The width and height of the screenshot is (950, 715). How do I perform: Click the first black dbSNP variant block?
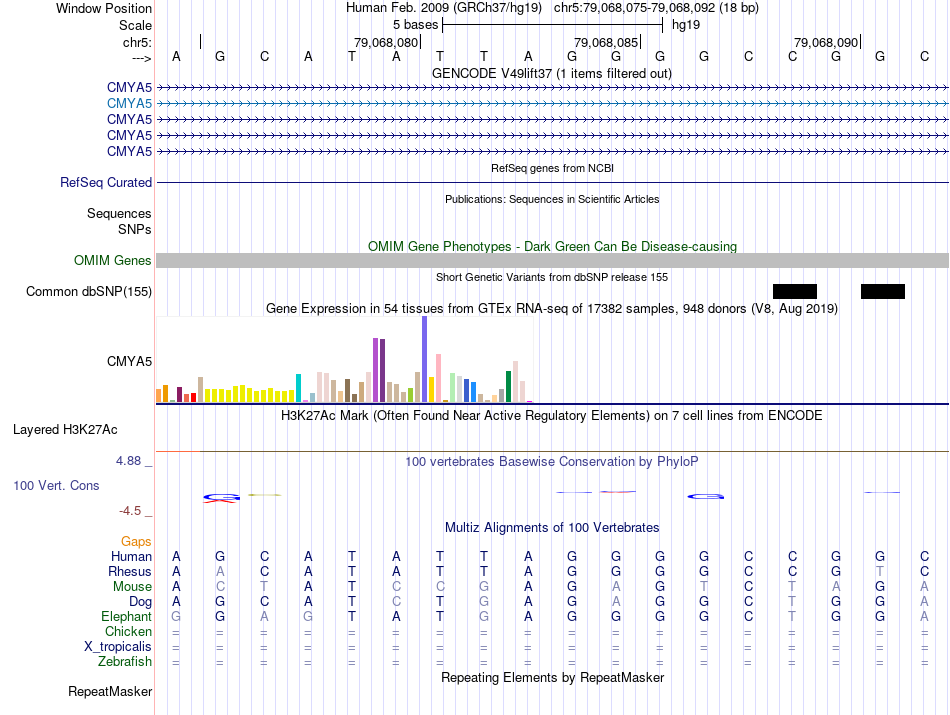pos(795,291)
